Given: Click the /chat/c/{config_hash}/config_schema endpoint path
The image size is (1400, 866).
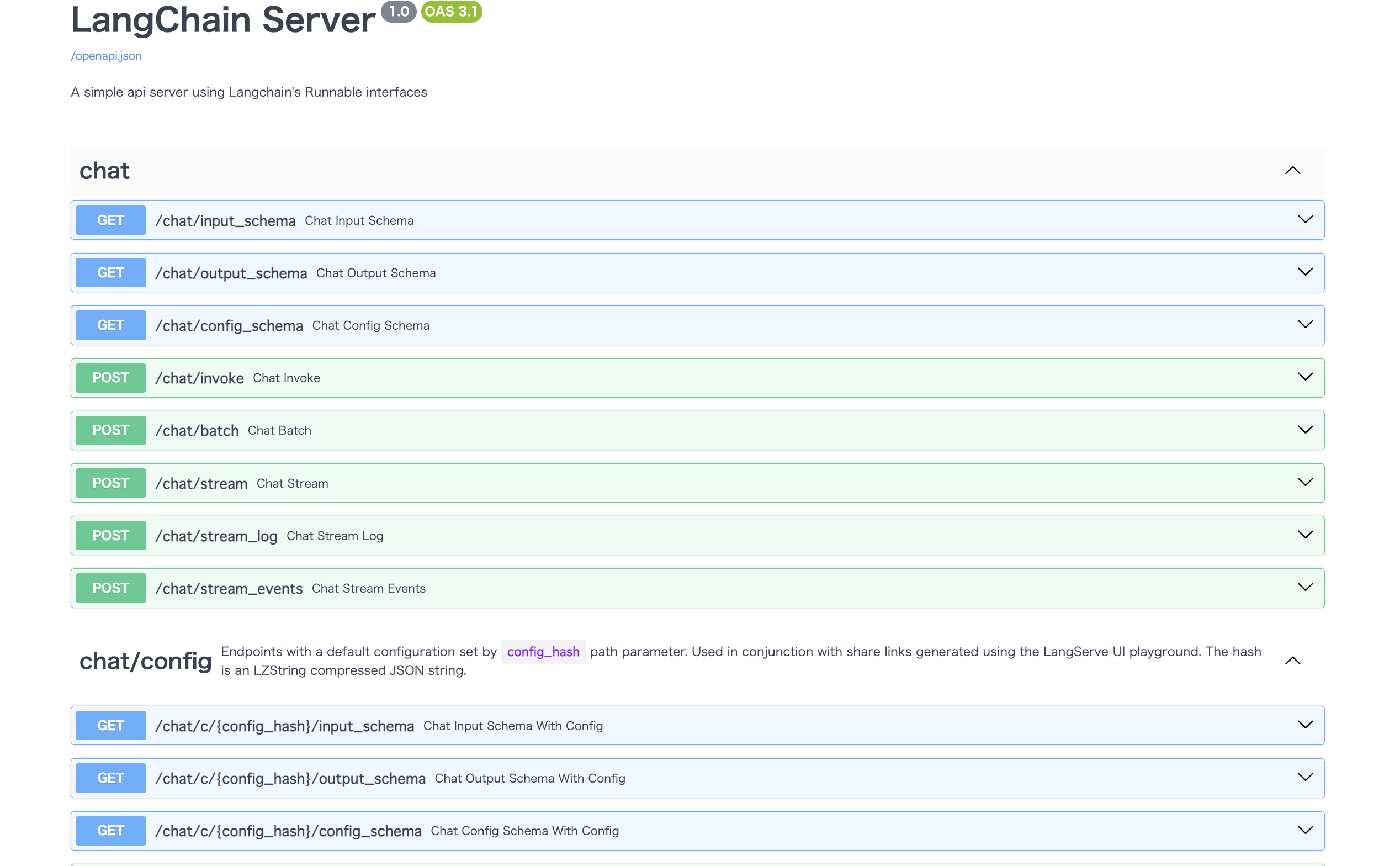Looking at the screenshot, I should coord(288,831).
